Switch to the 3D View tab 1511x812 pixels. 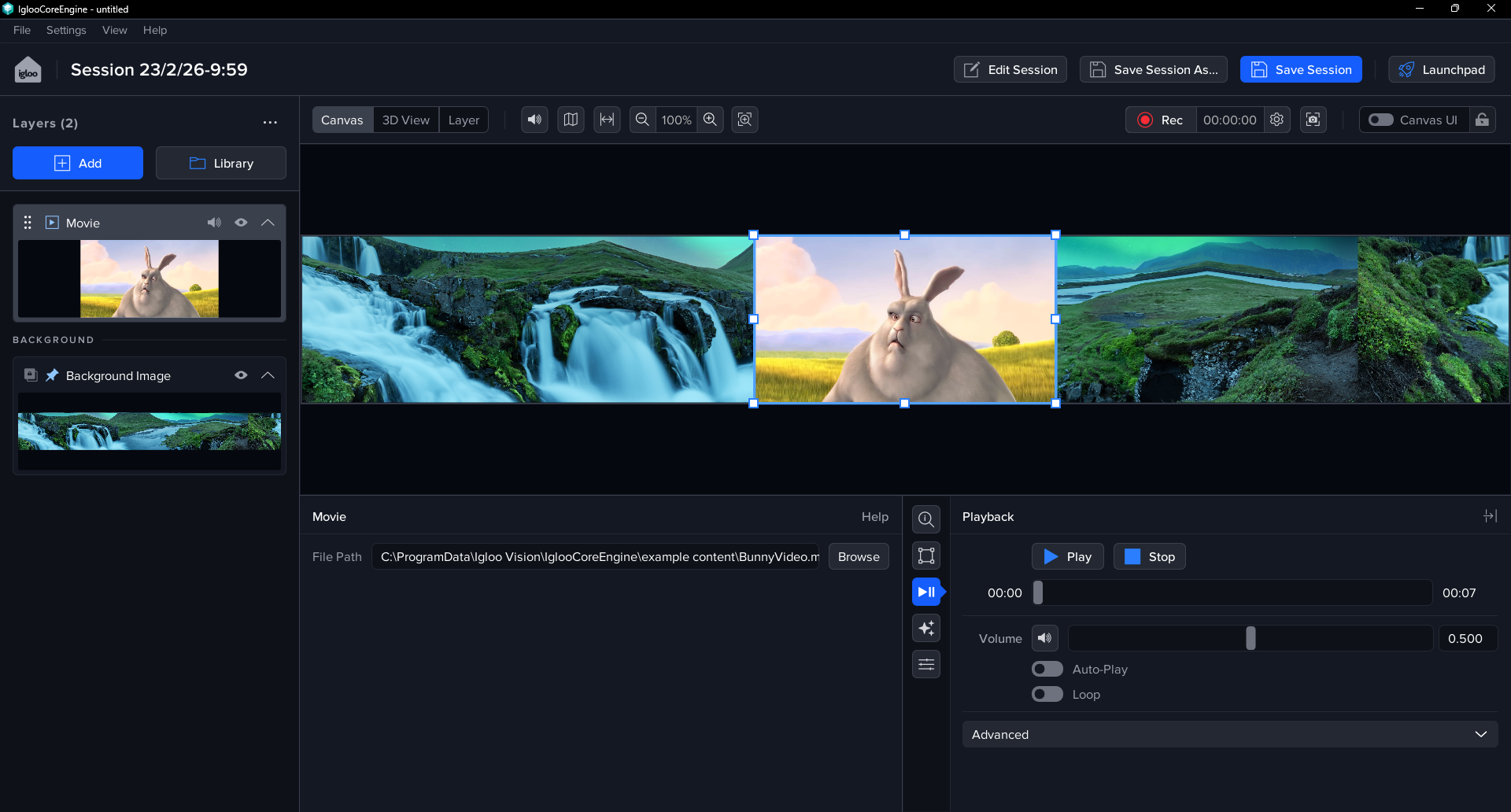coord(405,120)
